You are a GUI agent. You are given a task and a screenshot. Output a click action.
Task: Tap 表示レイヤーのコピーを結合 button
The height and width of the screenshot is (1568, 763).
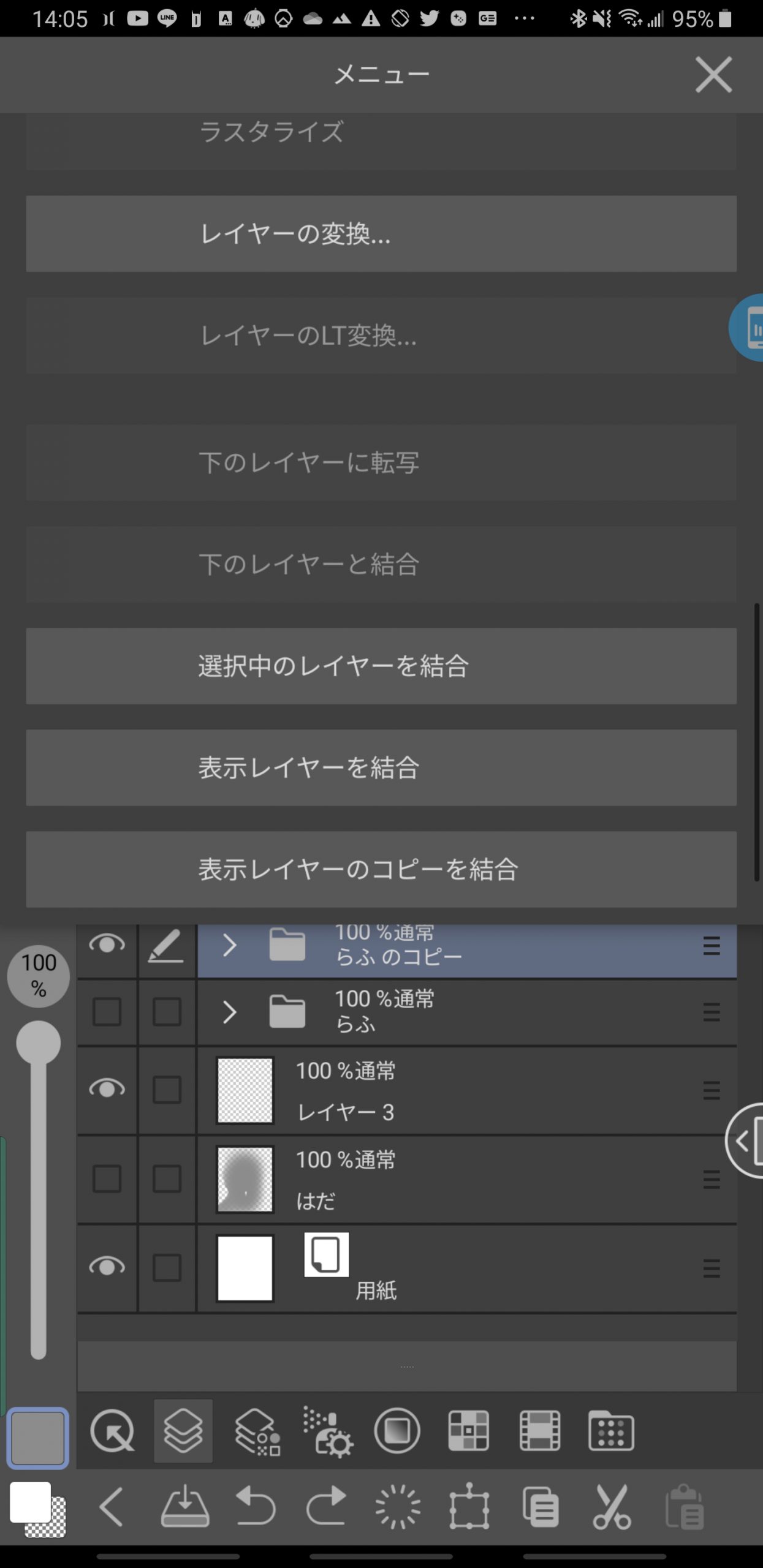pyautogui.click(x=381, y=869)
